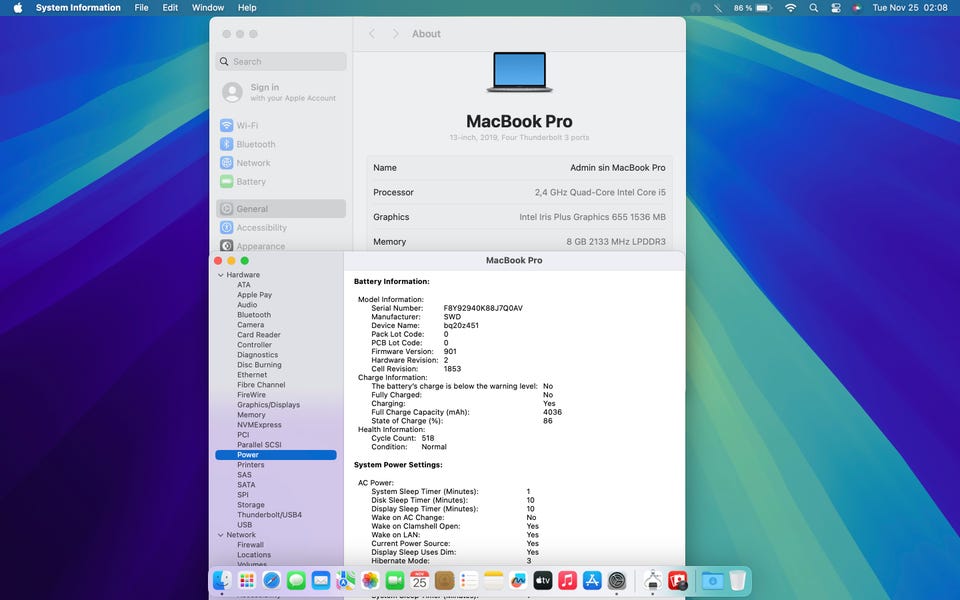Click the Search field in System Settings

(x=281, y=61)
